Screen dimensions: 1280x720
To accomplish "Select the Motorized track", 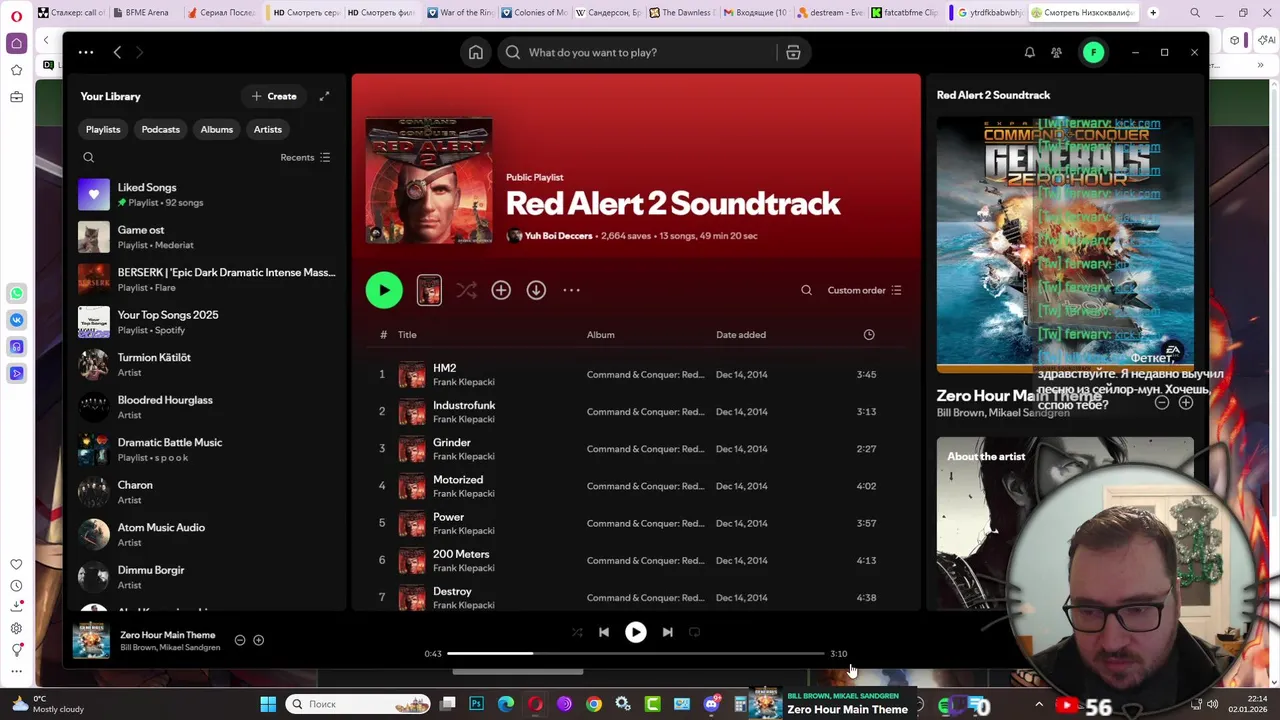I will click(x=635, y=486).
